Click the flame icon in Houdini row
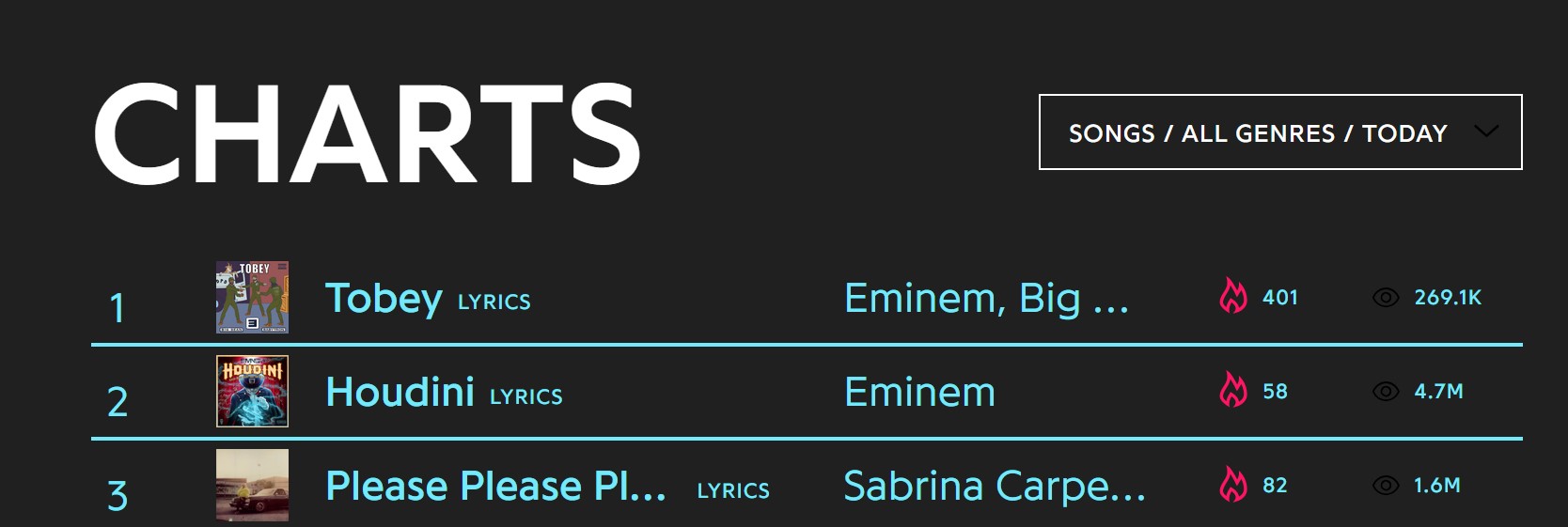This screenshot has height=527, width=1568. coord(1232,391)
